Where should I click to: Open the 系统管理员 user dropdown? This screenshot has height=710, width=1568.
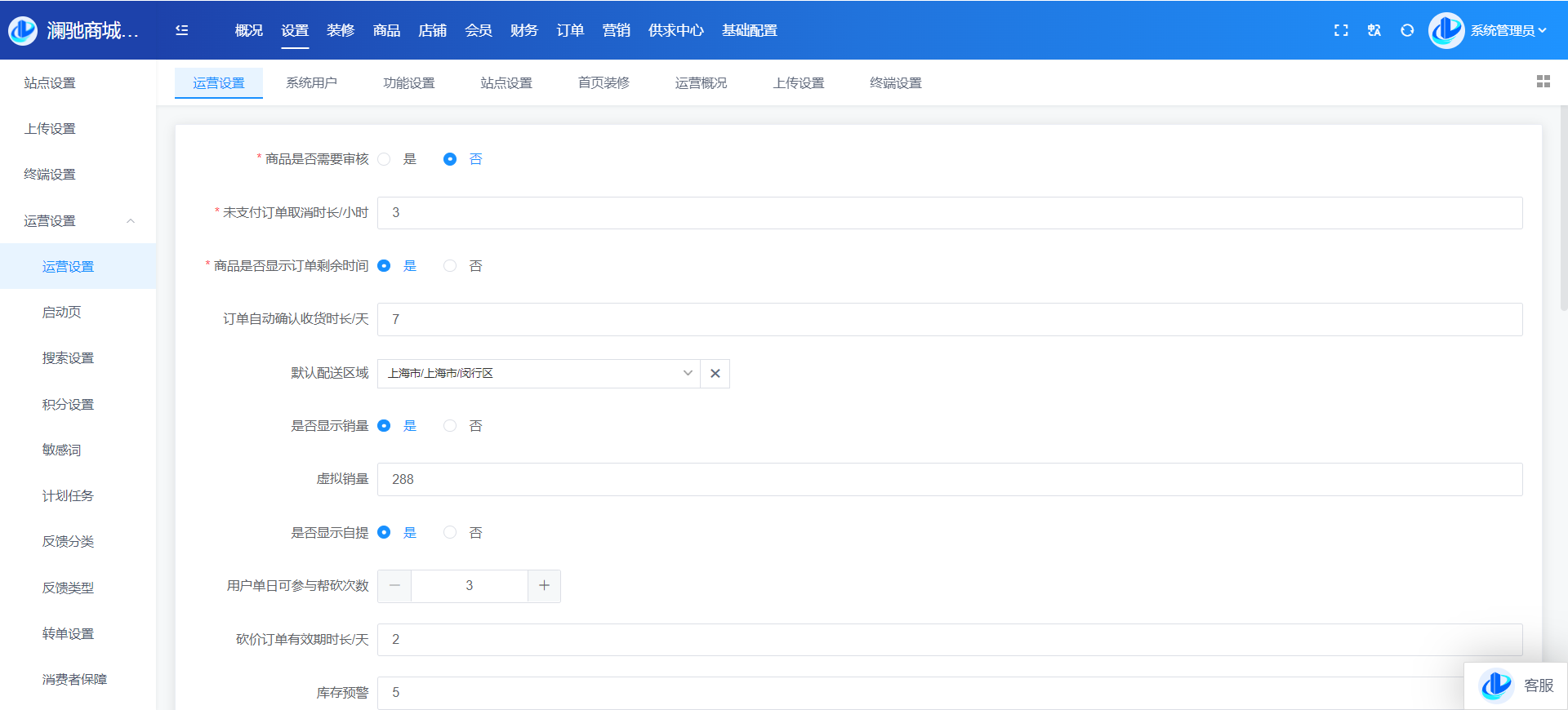(x=1508, y=30)
